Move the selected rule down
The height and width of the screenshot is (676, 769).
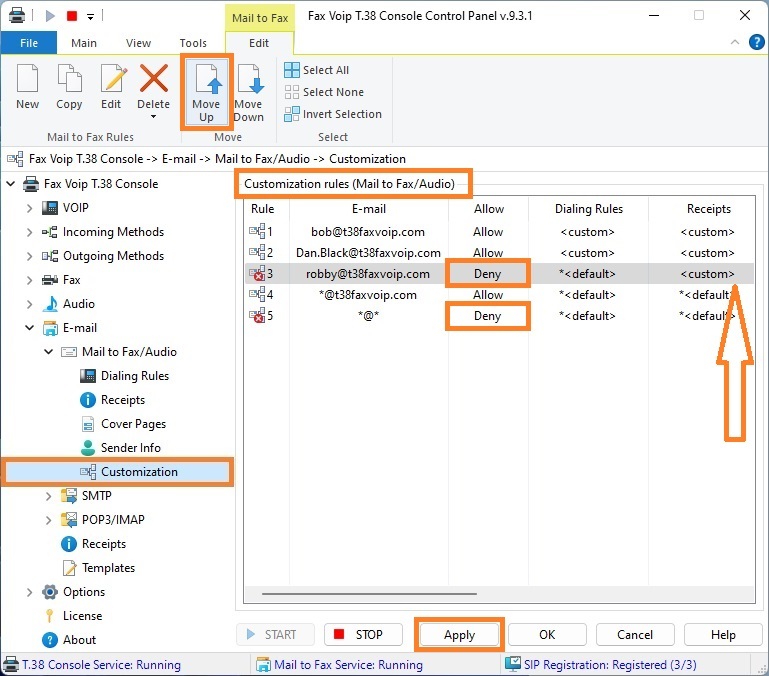coord(249,92)
